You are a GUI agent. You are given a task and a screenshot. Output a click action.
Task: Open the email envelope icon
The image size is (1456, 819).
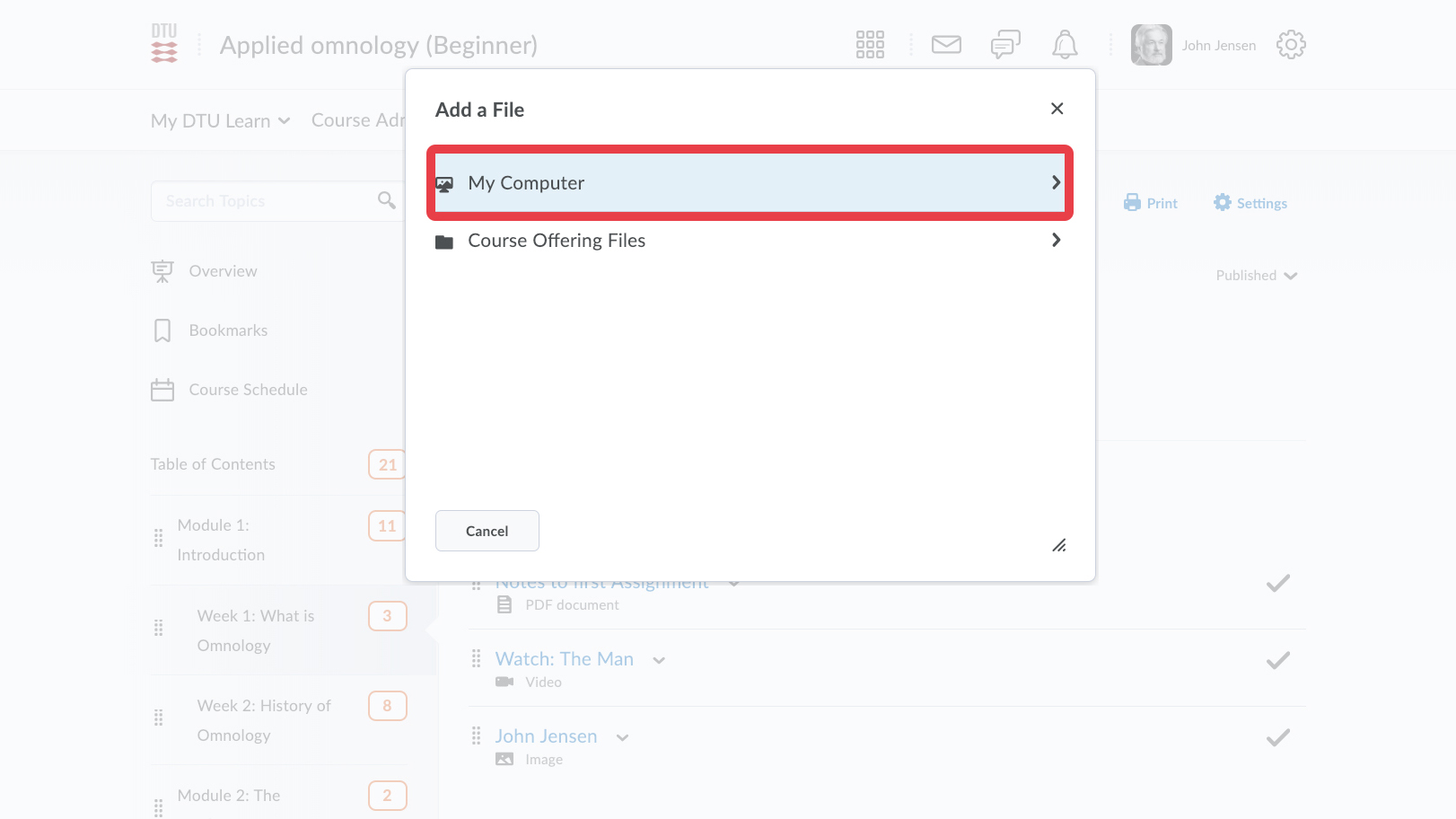[x=946, y=44]
